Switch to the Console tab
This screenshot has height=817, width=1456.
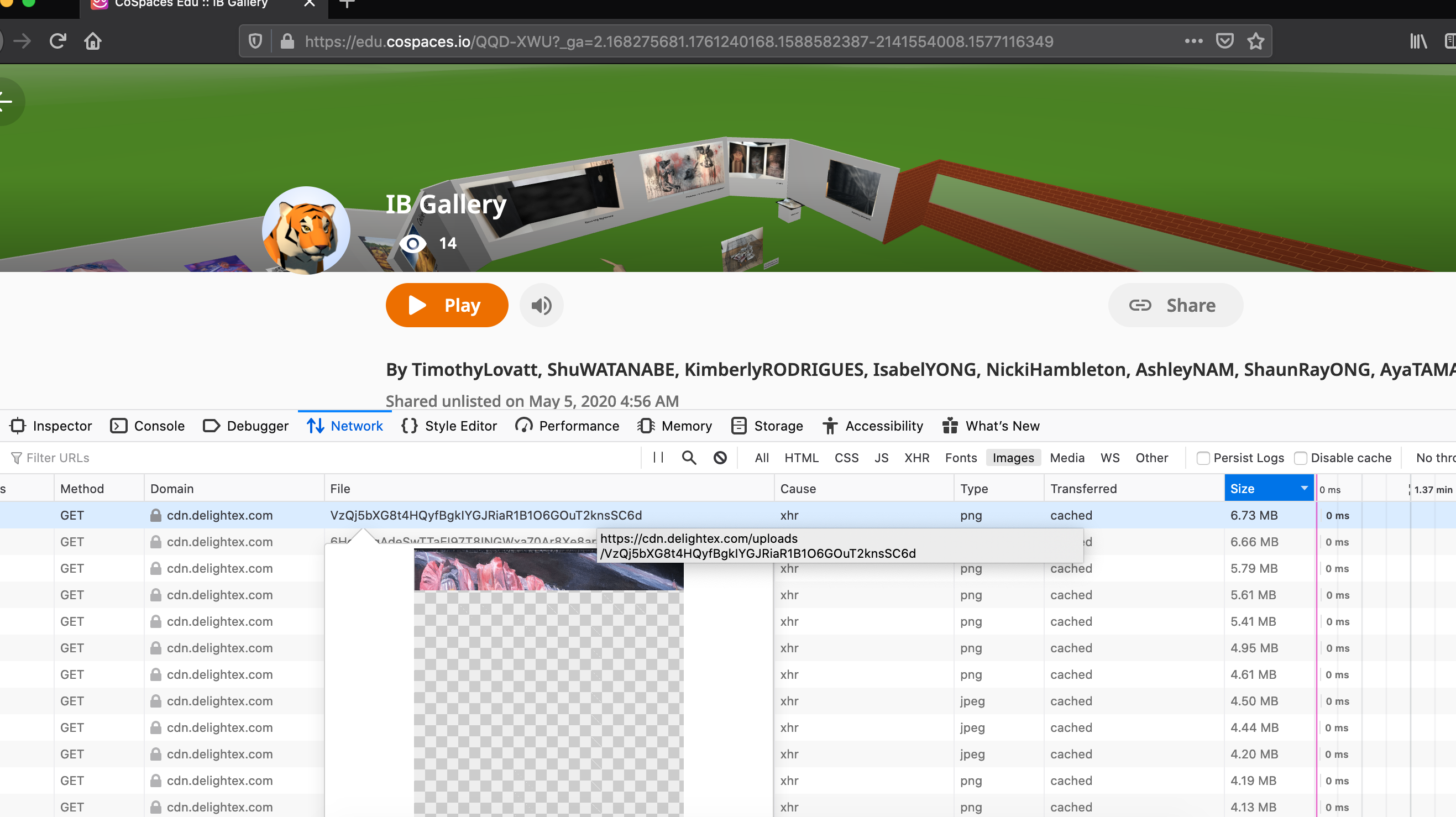(x=147, y=426)
